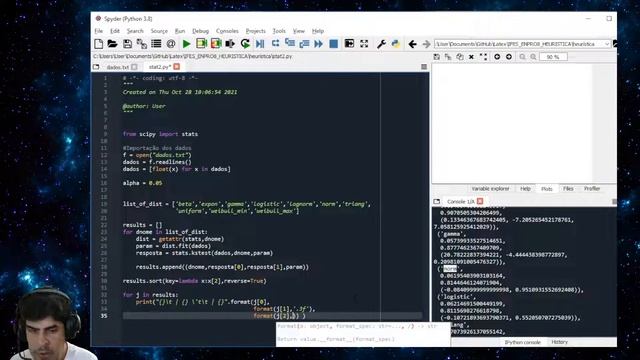Re-run last script icon
The height and width of the screenshot is (360, 640).
[245, 44]
